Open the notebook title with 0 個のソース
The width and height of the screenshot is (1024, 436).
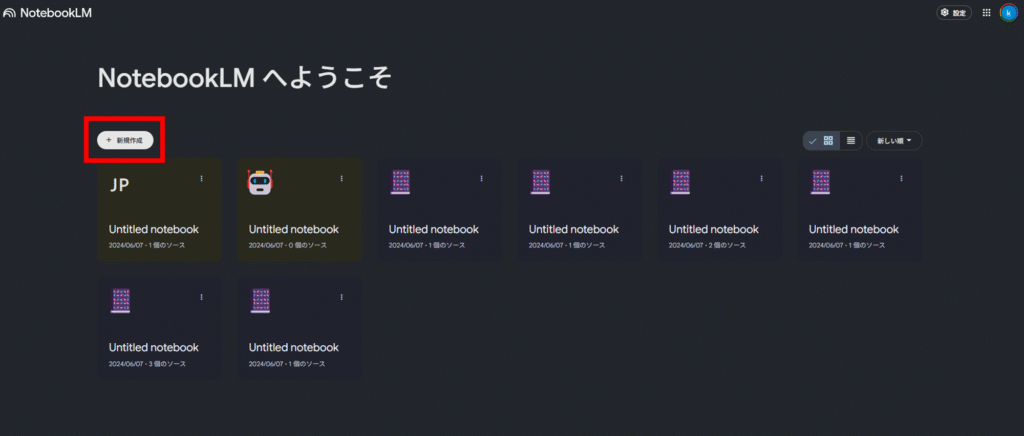pyautogui.click(x=294, y=230)
